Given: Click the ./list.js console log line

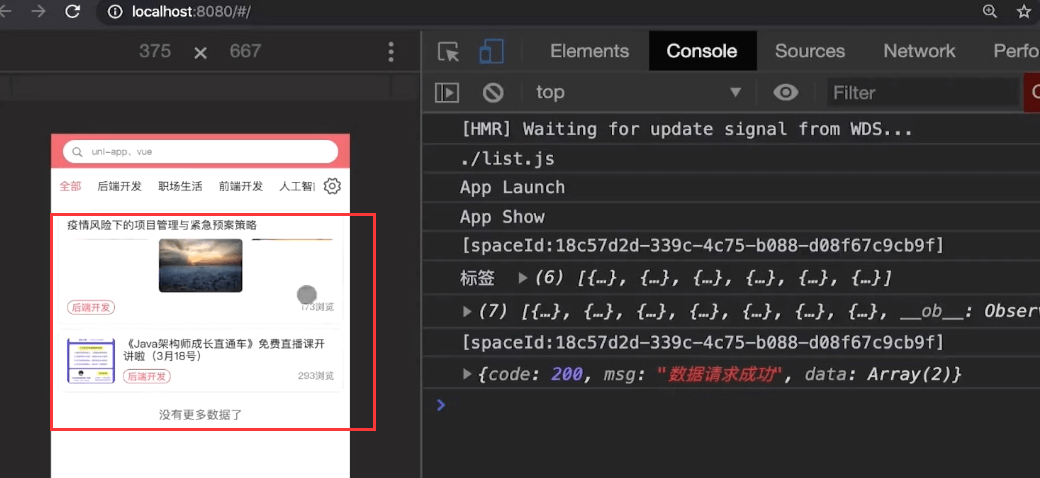Looking at the screenshot, I should point(508,159).
